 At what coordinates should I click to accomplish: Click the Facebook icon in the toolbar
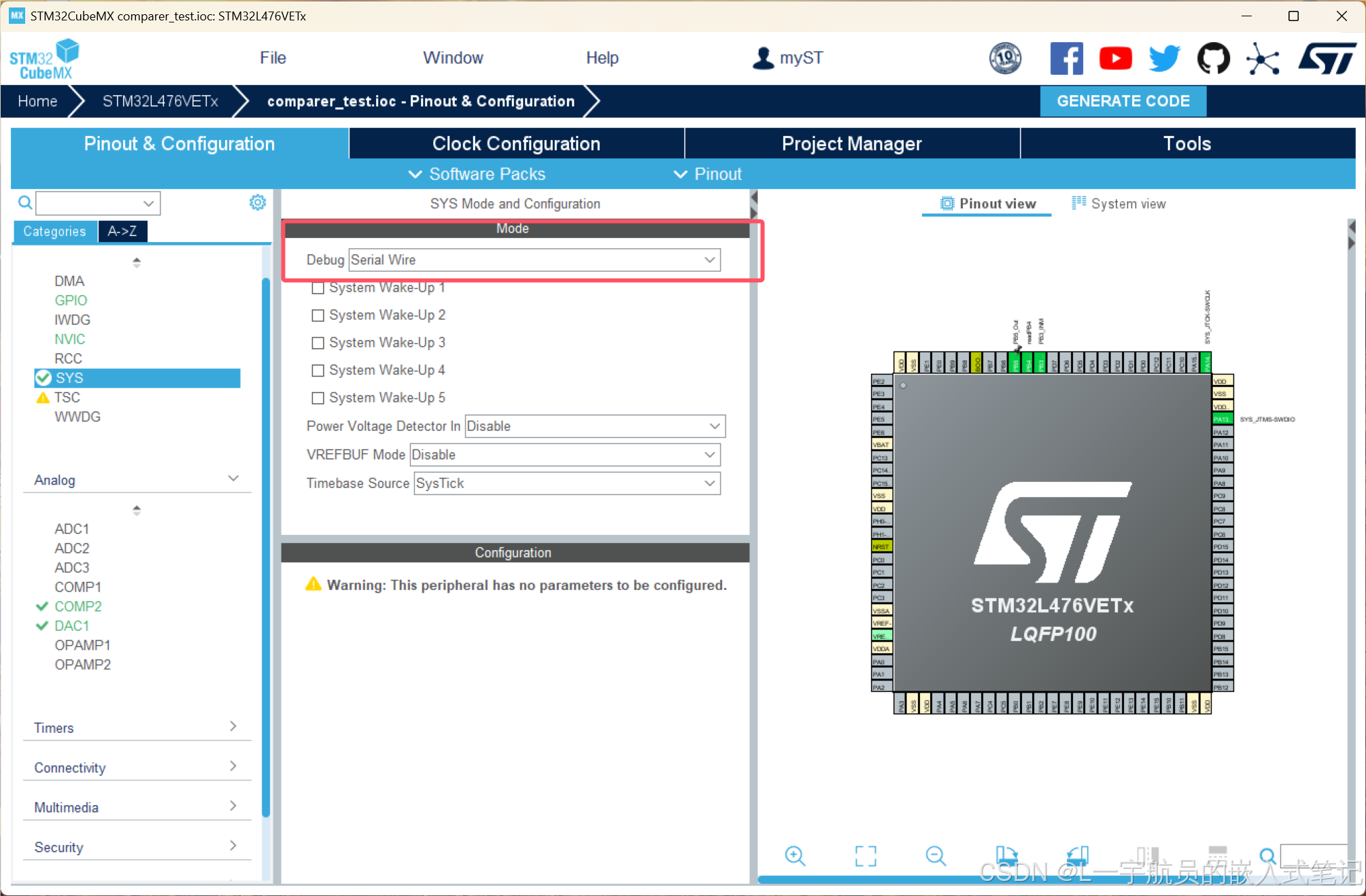(1066, 58)
